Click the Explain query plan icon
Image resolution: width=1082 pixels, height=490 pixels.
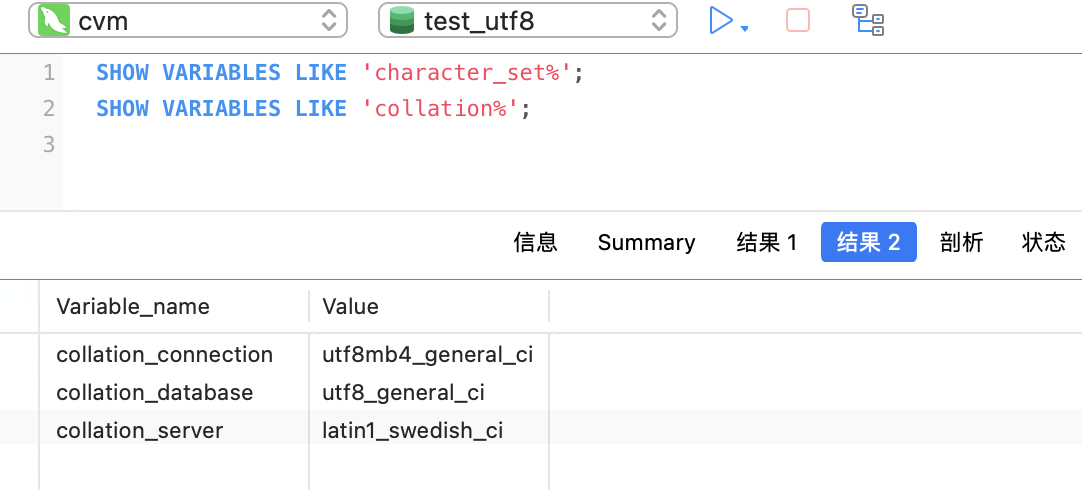pyautogui.click(x=867, y=20)
